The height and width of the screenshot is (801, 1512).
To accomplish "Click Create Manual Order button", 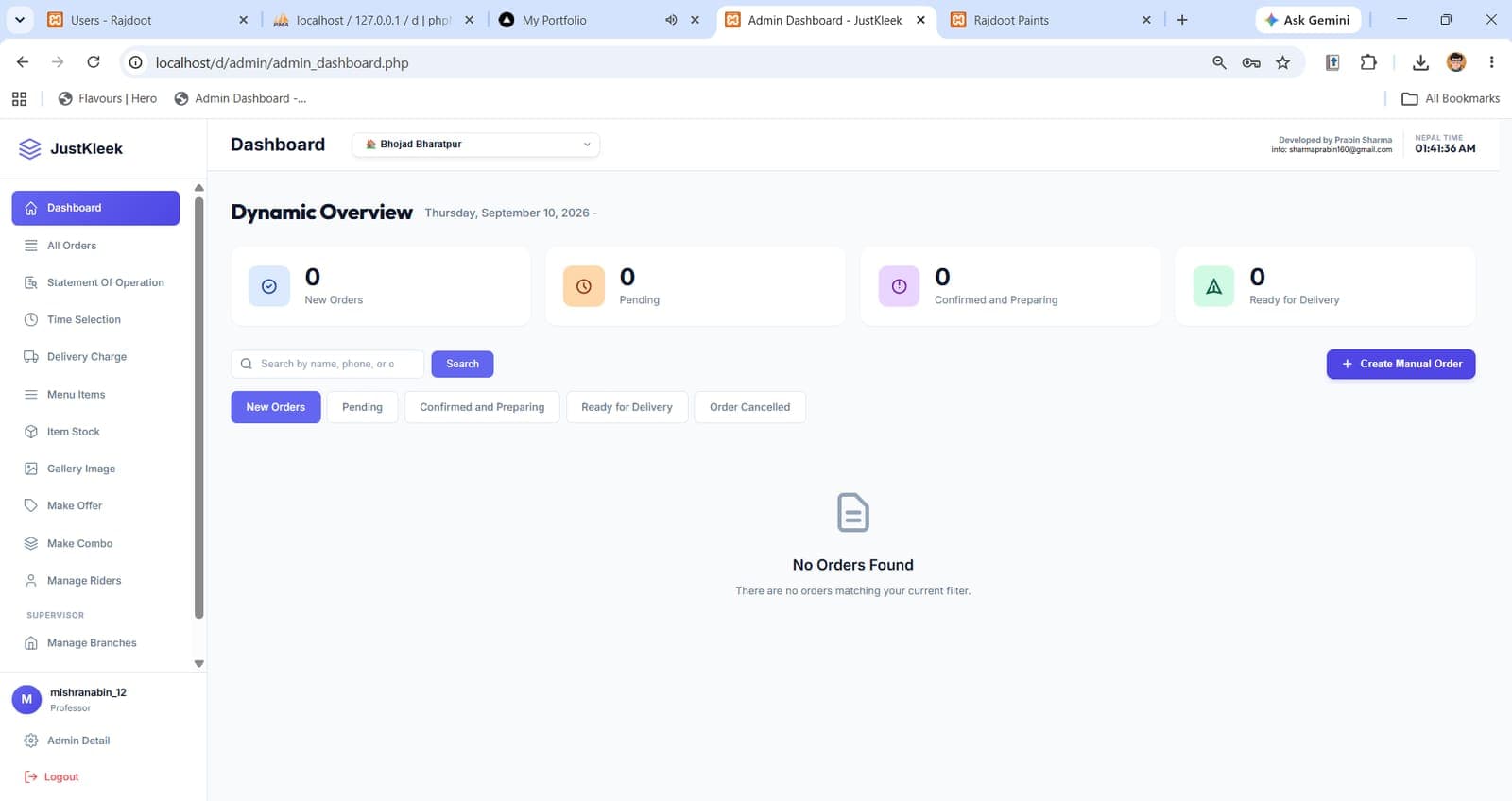I will click(1400, 364).
